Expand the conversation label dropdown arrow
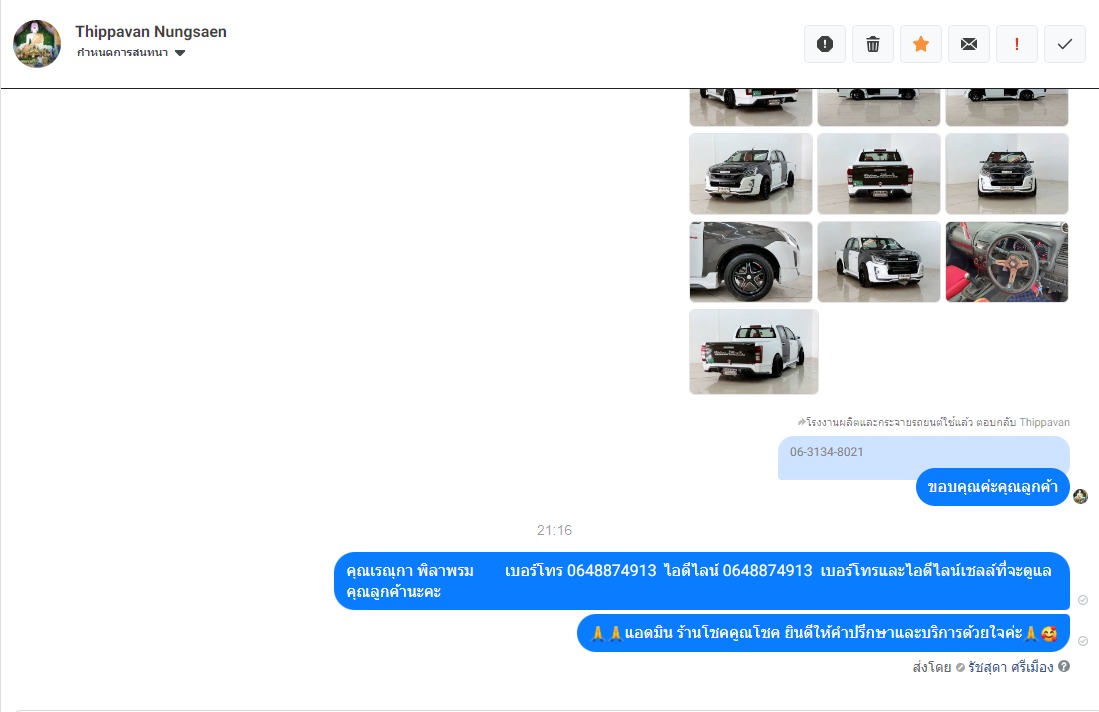The height and width of the screenshot is (712, 1099). click(180, 53)
